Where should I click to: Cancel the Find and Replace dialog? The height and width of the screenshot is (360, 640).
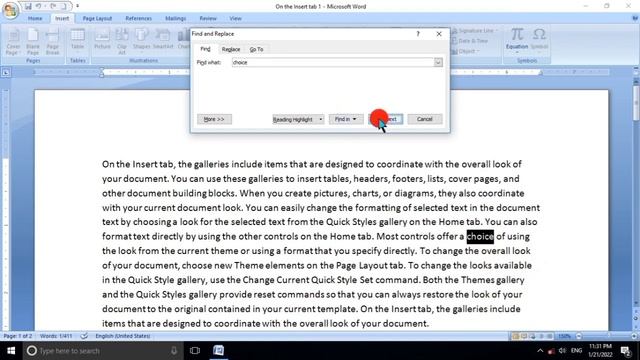424,119
